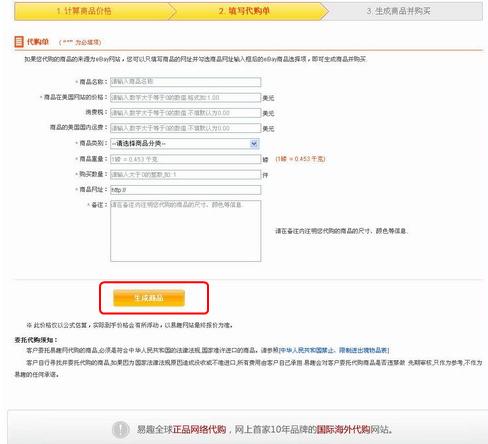The image size is (488, 444).
Task: Focus the 购买数量 input field
Action: coord(186,175)
